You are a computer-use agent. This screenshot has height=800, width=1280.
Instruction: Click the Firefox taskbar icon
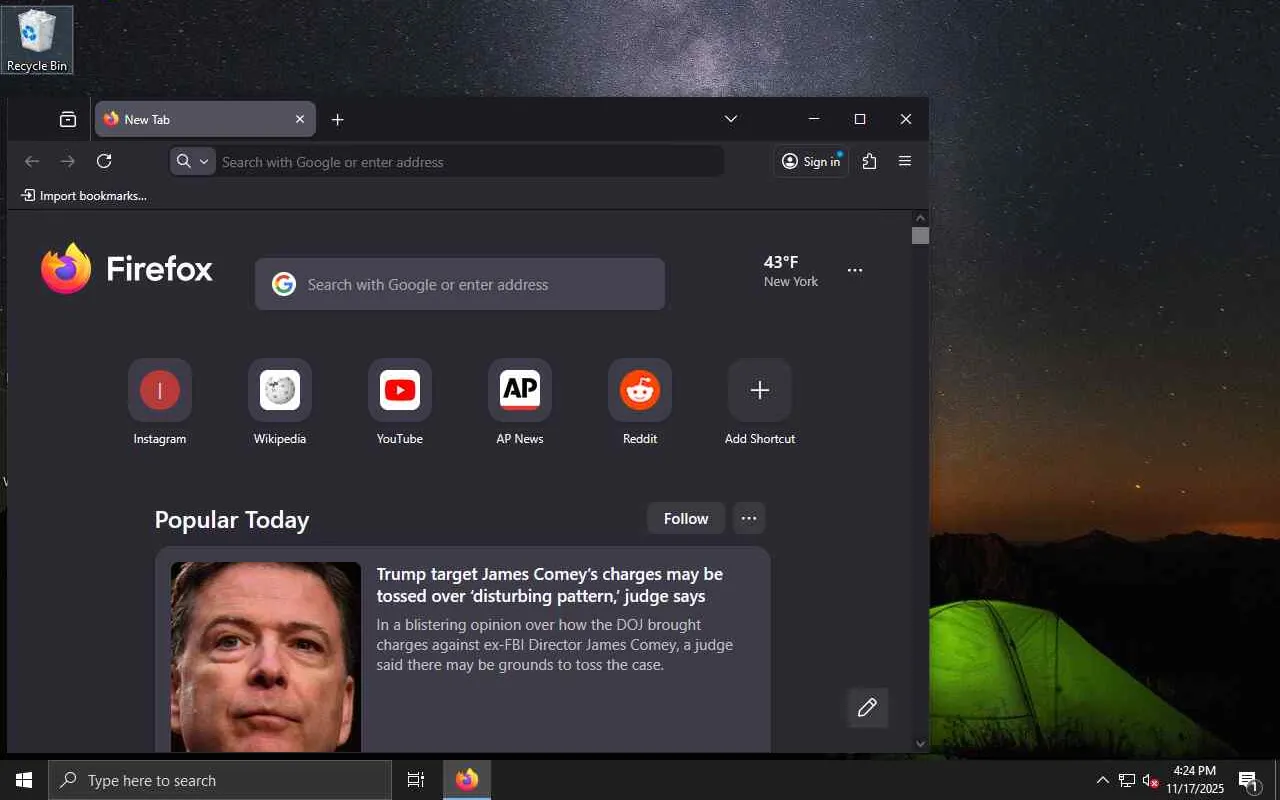point(467,780)
